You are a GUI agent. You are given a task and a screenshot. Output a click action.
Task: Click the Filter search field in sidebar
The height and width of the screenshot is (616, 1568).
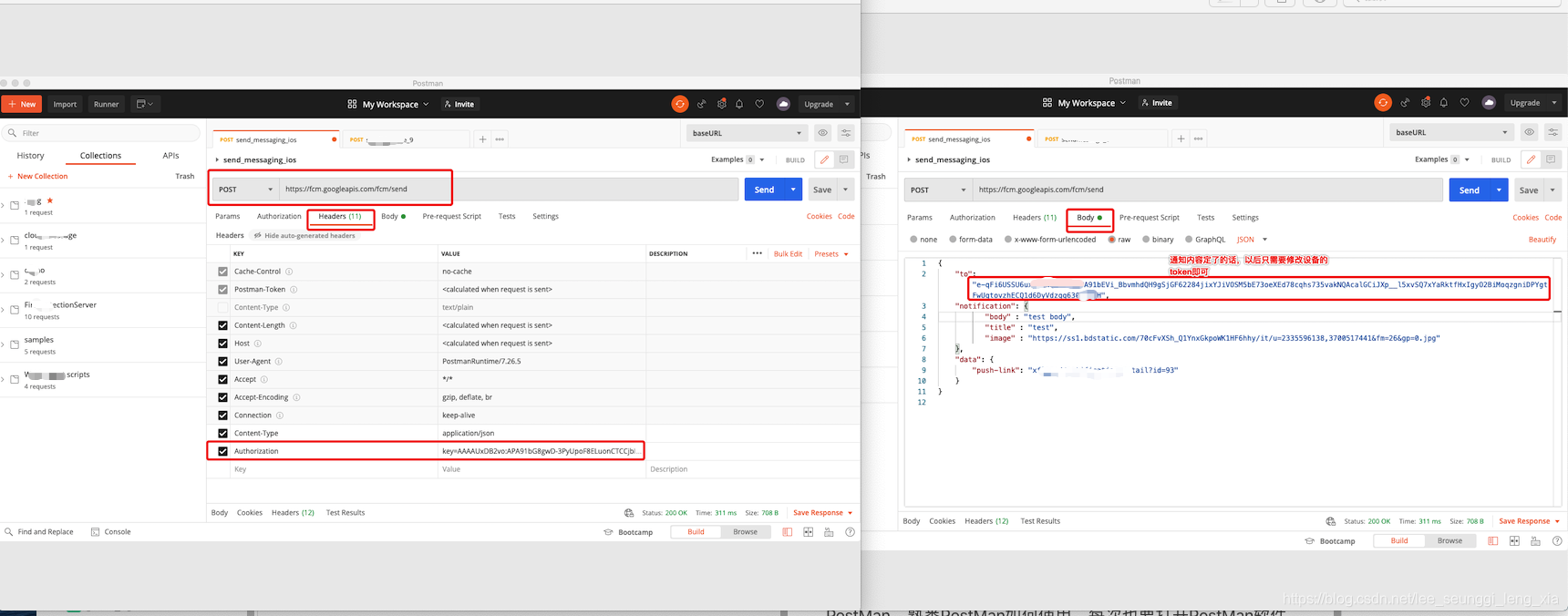102,133
